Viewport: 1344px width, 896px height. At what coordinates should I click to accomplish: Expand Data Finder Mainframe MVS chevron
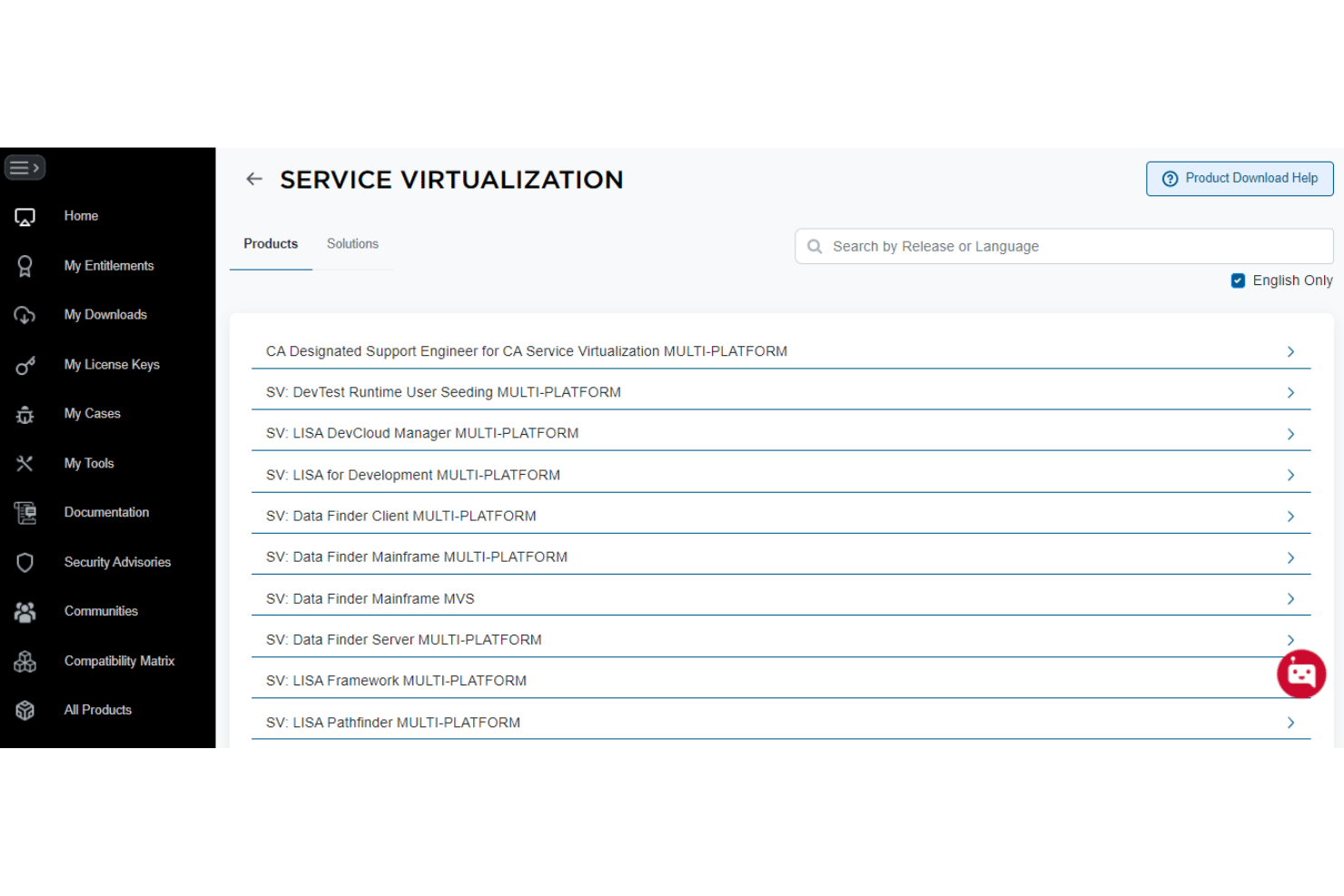coord(1290,599)
